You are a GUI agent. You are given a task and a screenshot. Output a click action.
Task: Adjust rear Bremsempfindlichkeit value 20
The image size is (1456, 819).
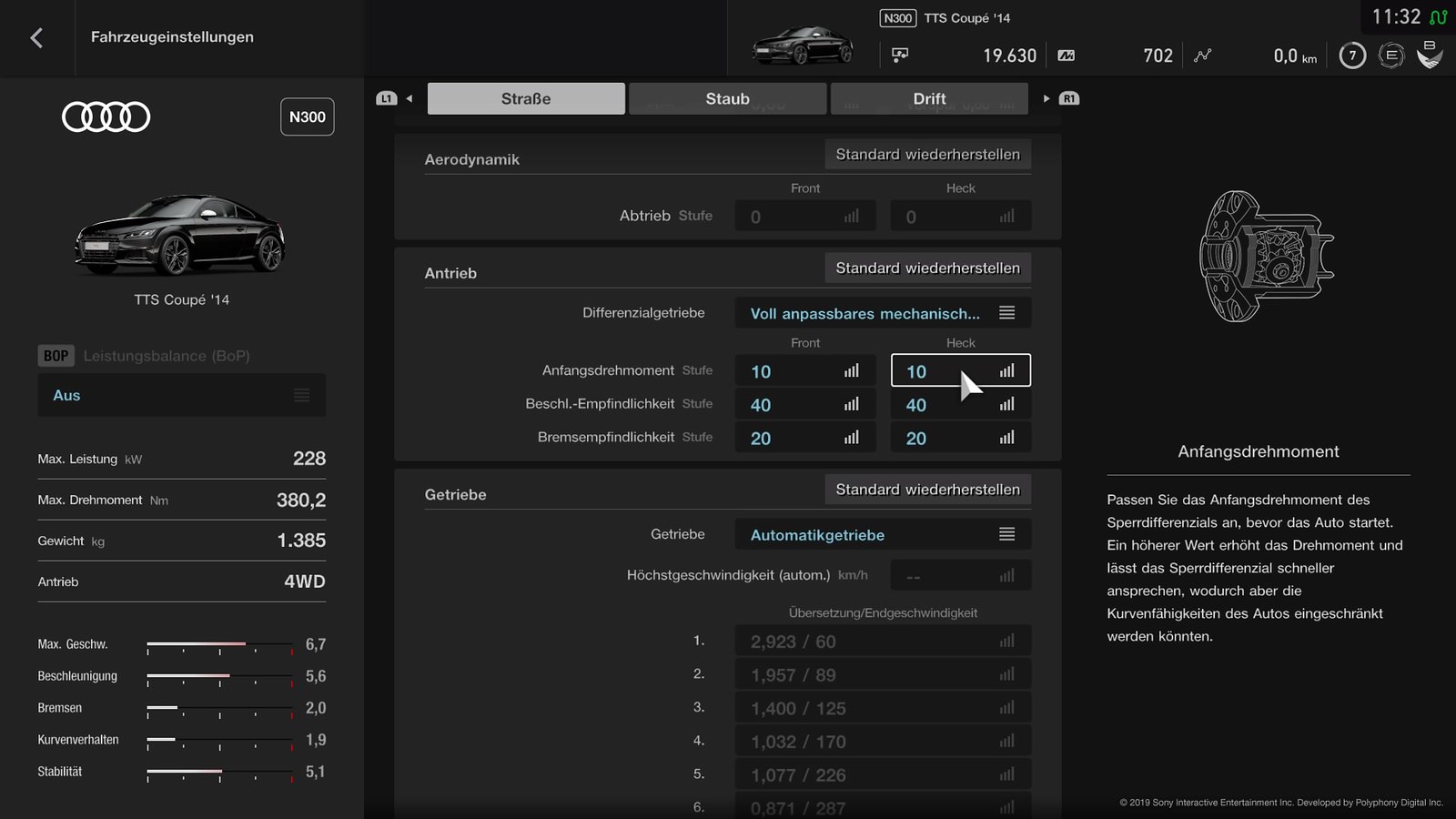960,438
